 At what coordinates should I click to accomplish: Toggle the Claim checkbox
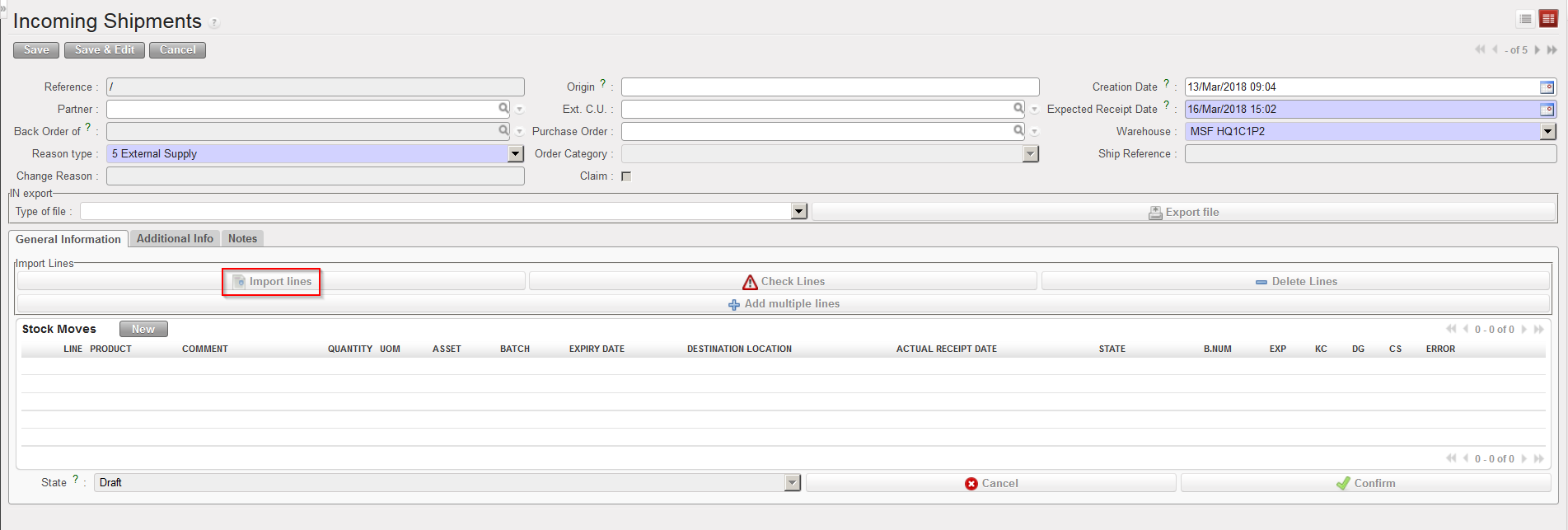point(626,176)
